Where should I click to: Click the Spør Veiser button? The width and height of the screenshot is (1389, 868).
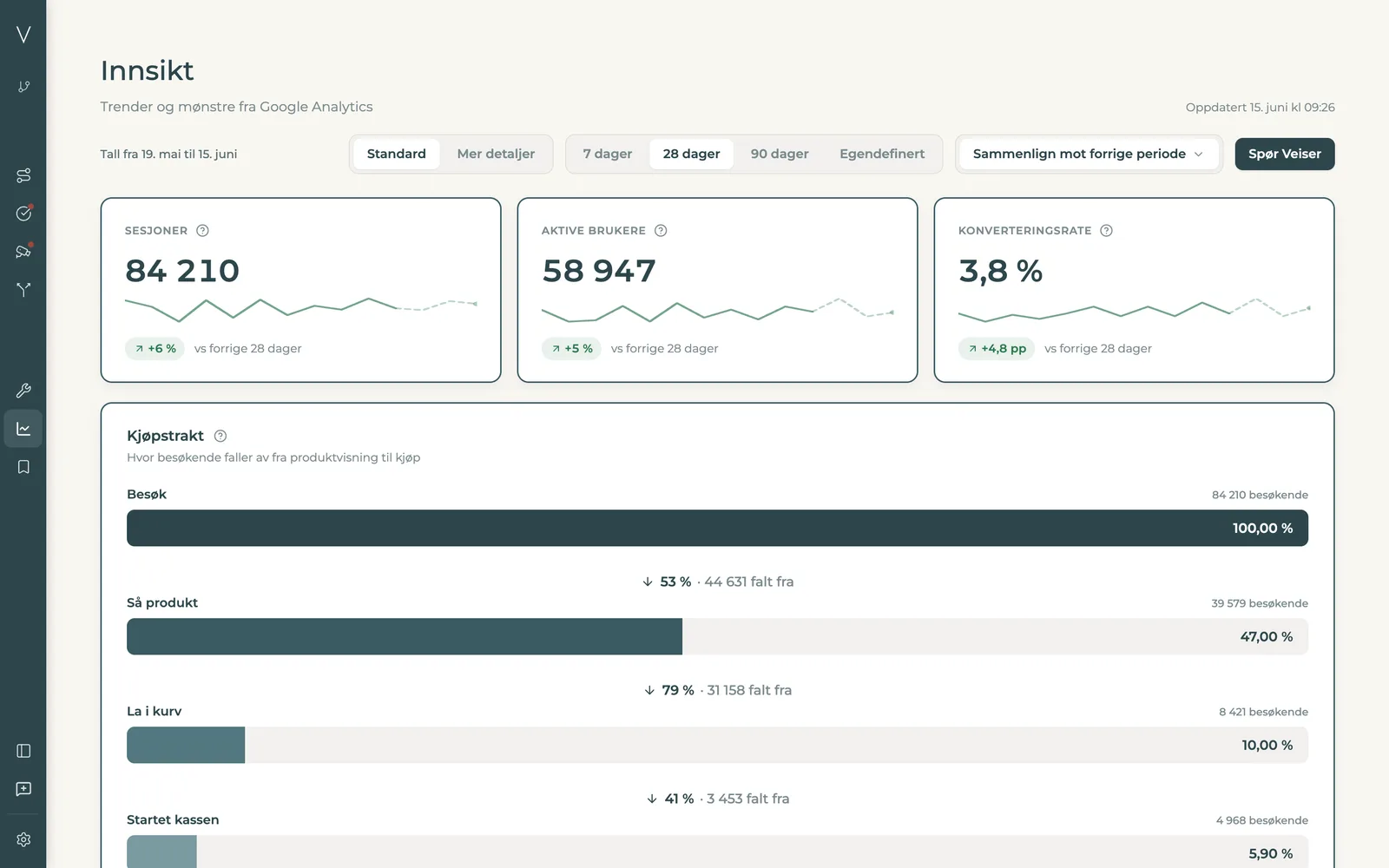[1285, 154]
